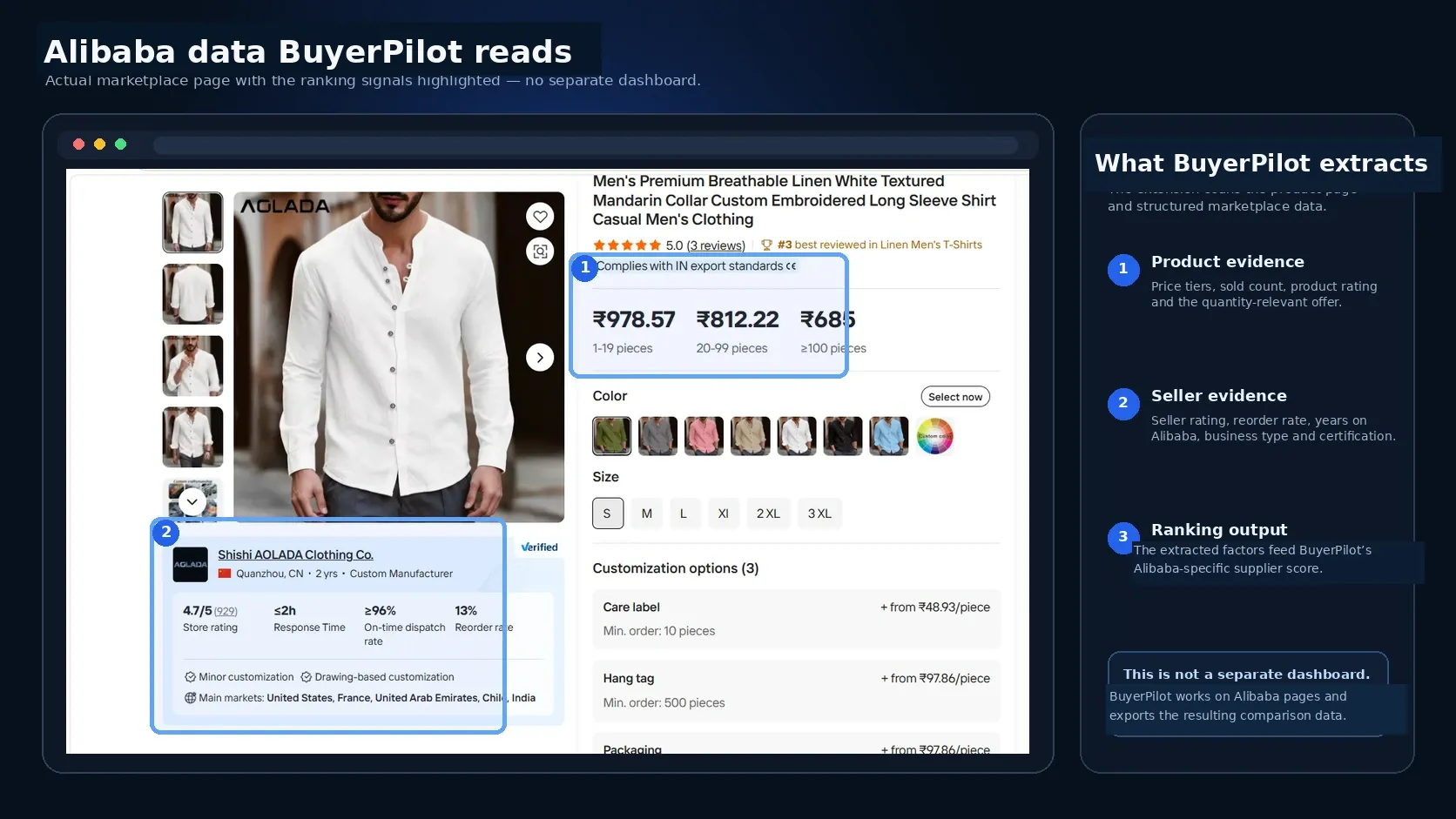Click the ≥96% On-time dispatch rate stat
Screen dimensions: 1456x819
404,625
